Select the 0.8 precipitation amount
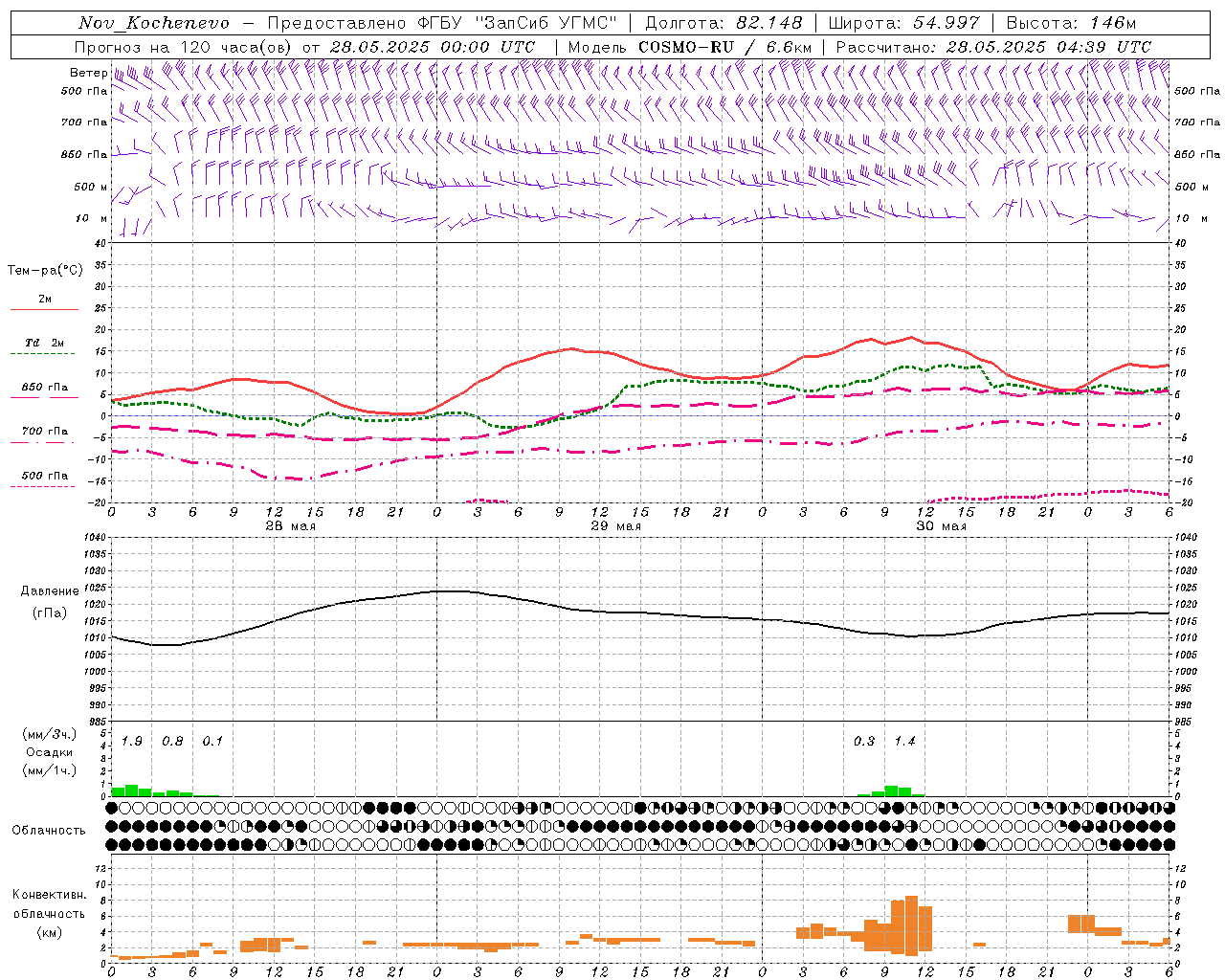 tap(172, 742)
